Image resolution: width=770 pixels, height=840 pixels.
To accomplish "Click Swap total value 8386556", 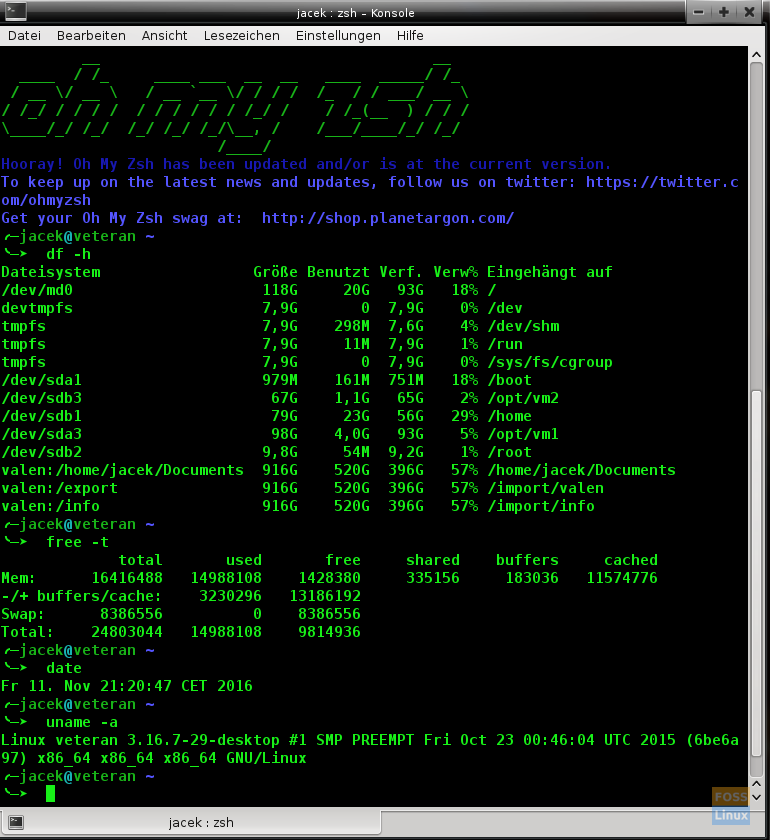I will tap(131, 614).
